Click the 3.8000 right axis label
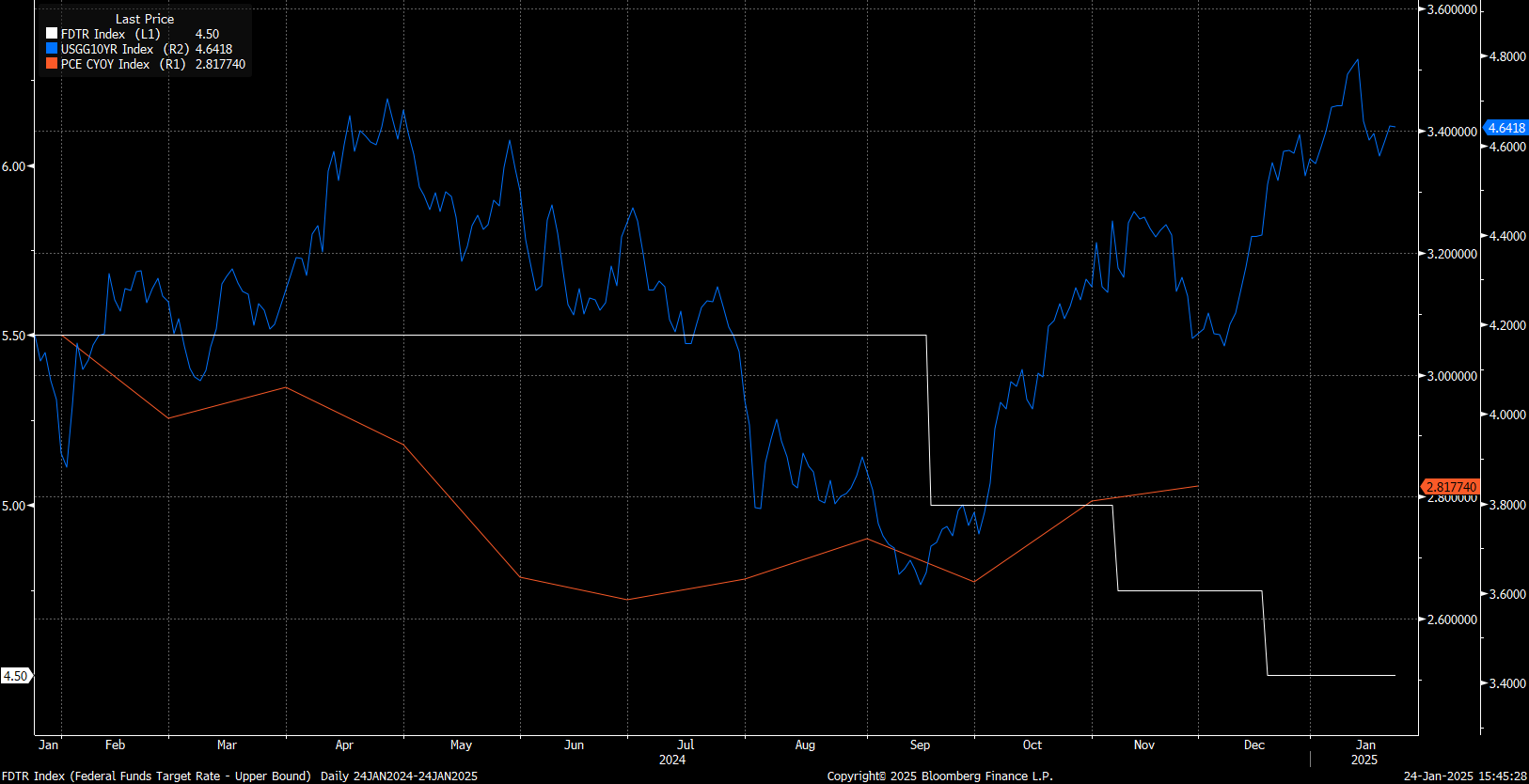Viewport: 1529px width, 784px height. 1507,505
